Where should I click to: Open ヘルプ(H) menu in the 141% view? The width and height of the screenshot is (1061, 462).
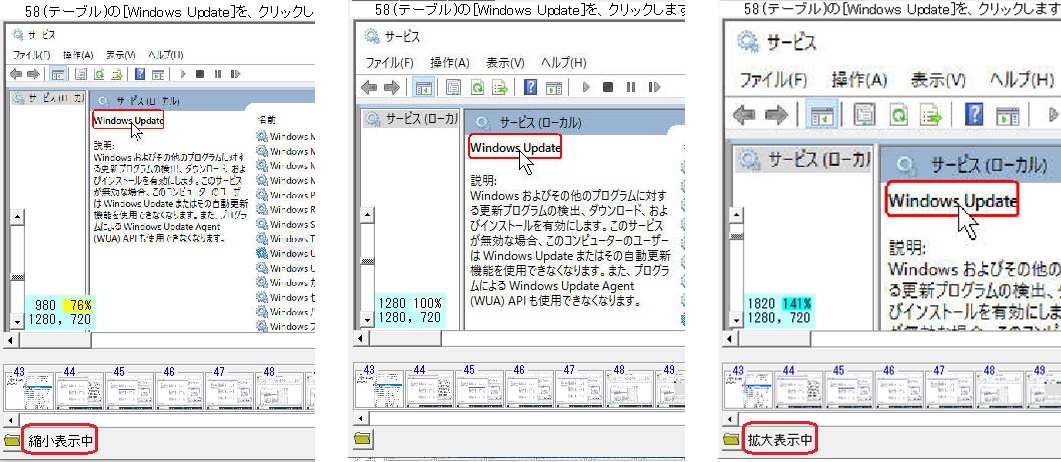coord(1022,80)
